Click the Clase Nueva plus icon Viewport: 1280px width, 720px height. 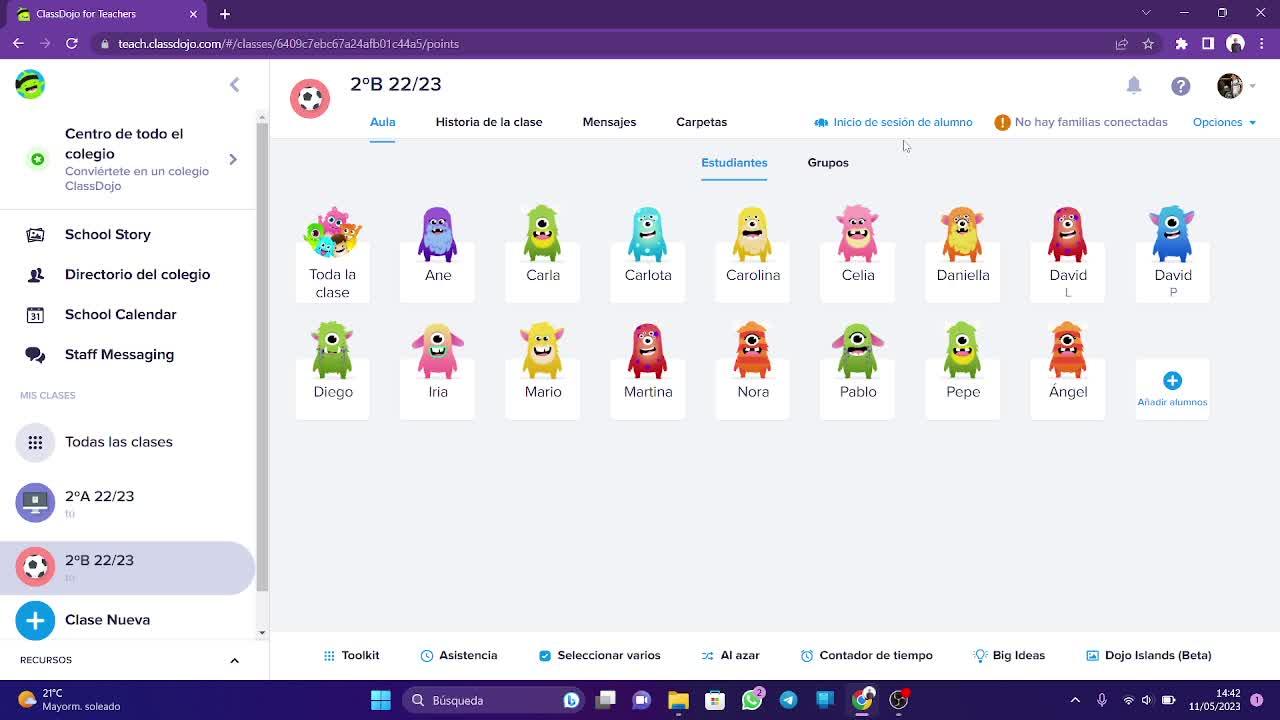[35, 620]
